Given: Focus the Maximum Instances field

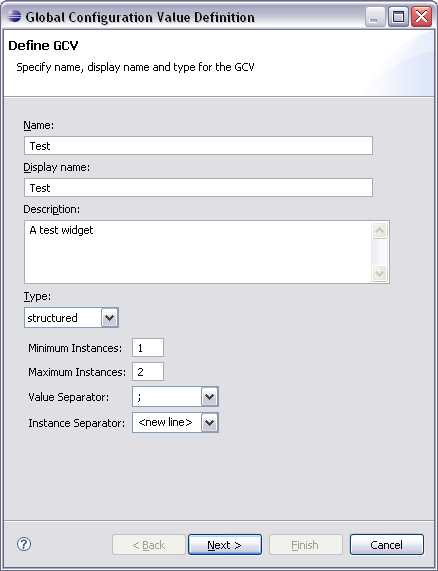Looking at the screenshot, I should pos(148,371).
